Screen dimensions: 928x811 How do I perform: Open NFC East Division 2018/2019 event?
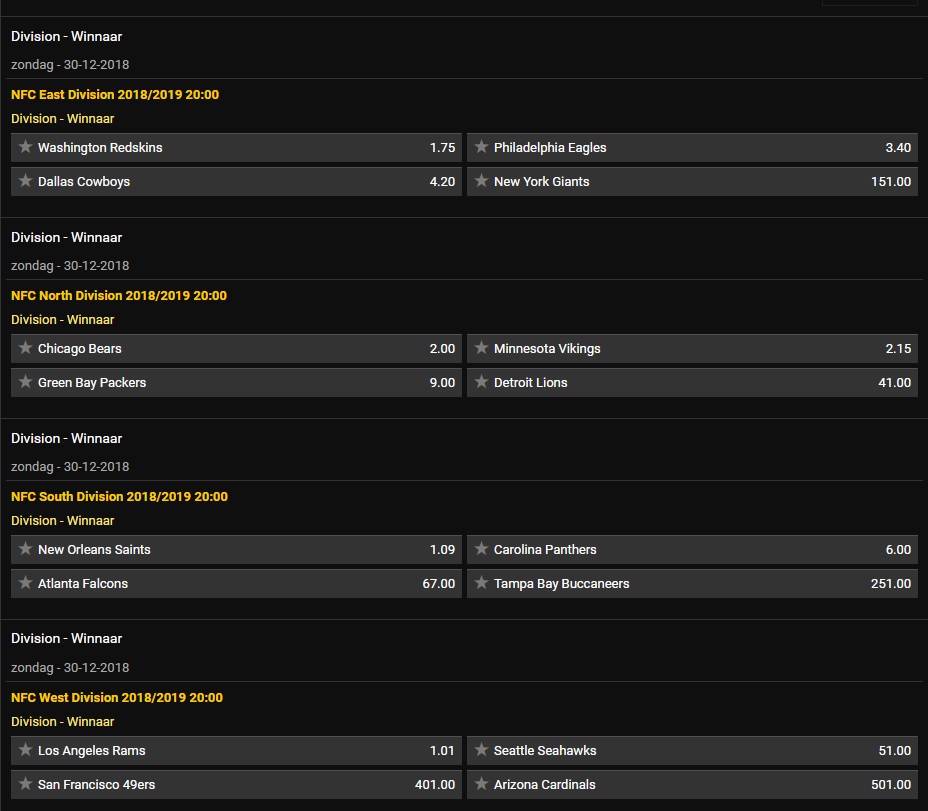[115, 95]
